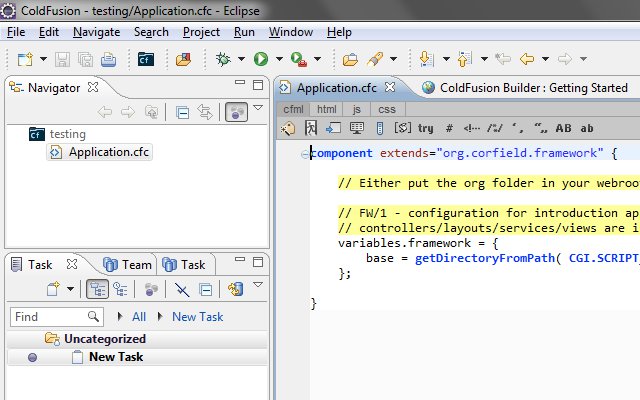640x400 pixels.
Task: Click the Debug bug icon
Action: pos(223,60)
